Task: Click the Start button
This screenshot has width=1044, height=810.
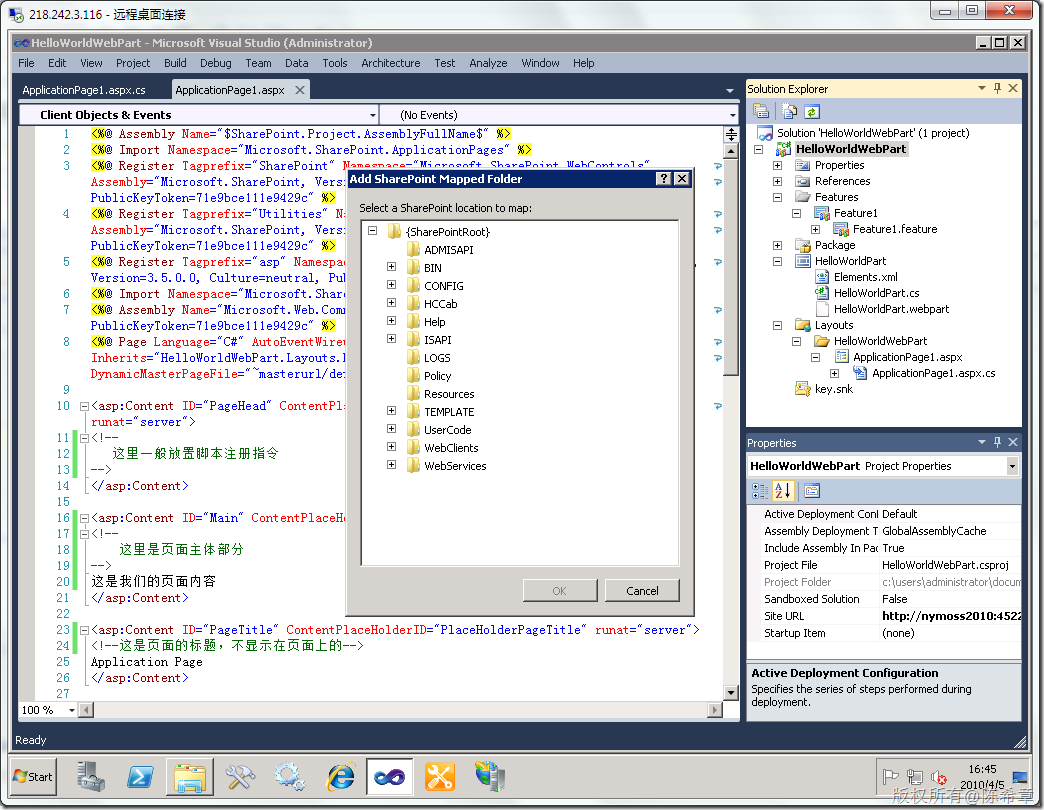Action: [33, 777]
